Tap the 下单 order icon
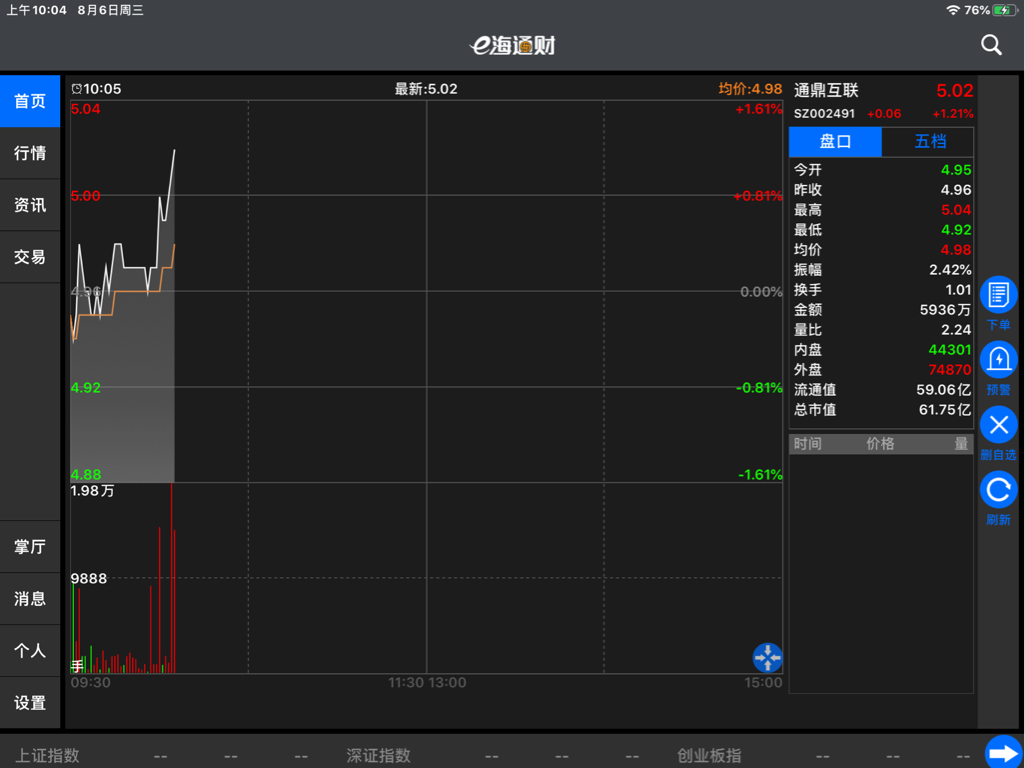 [x=998, y=296]
